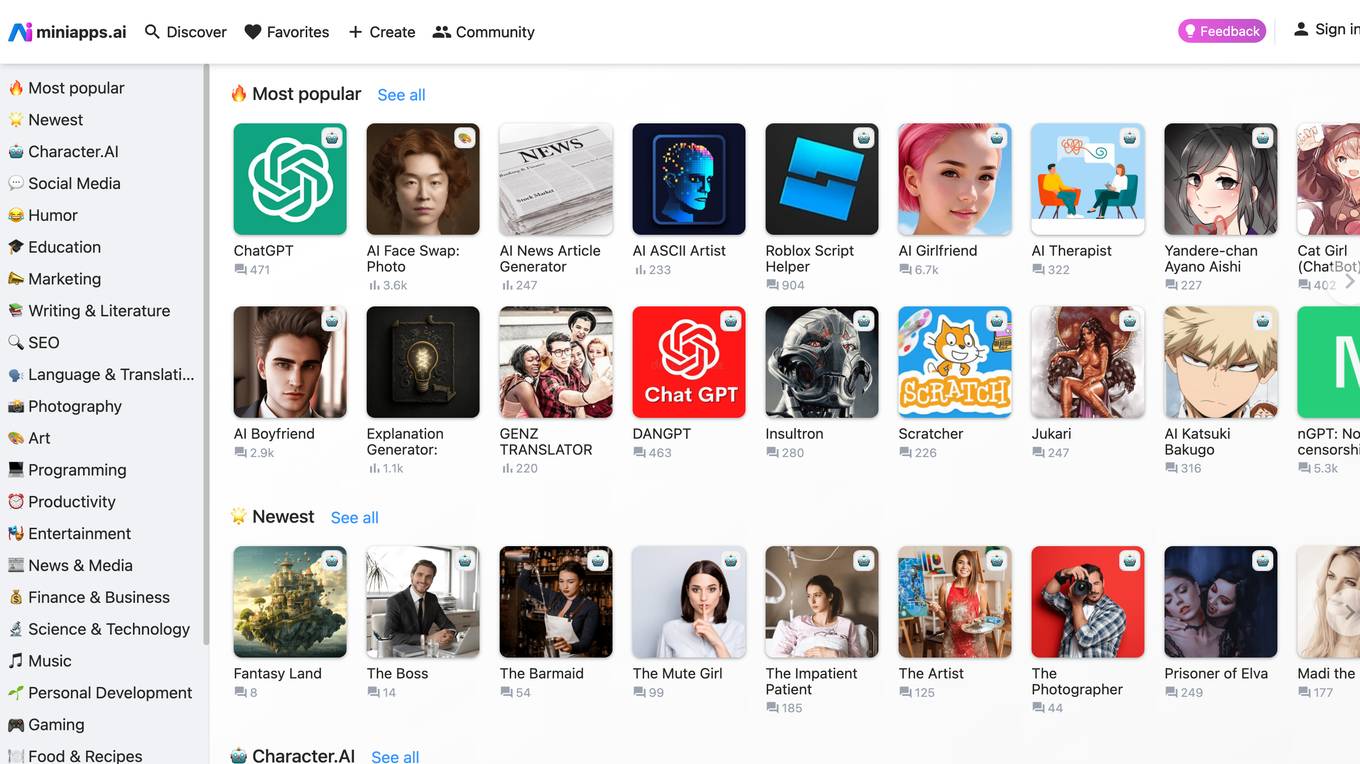Click the "6.7k" count under AI Girlfriend
This screenshot has height=764, width=1360.
click(926, 270)
